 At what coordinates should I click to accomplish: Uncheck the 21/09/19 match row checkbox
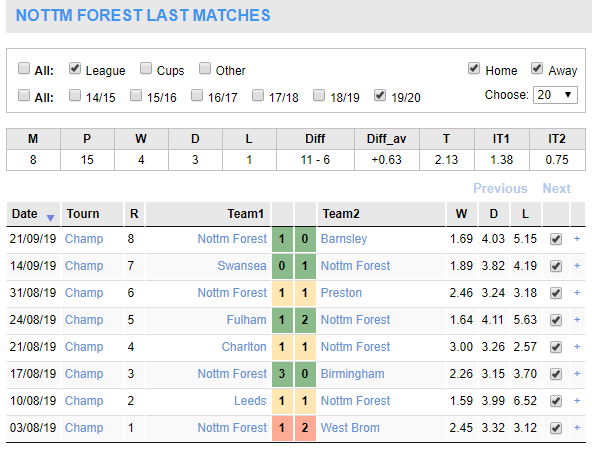coord(556,239)
